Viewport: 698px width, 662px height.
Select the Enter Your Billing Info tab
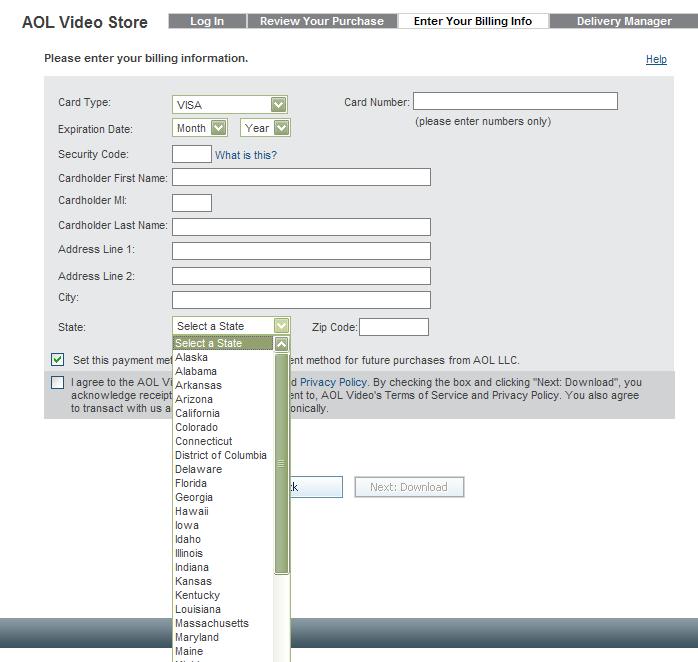pyautogui.click(x=473, y=21)
